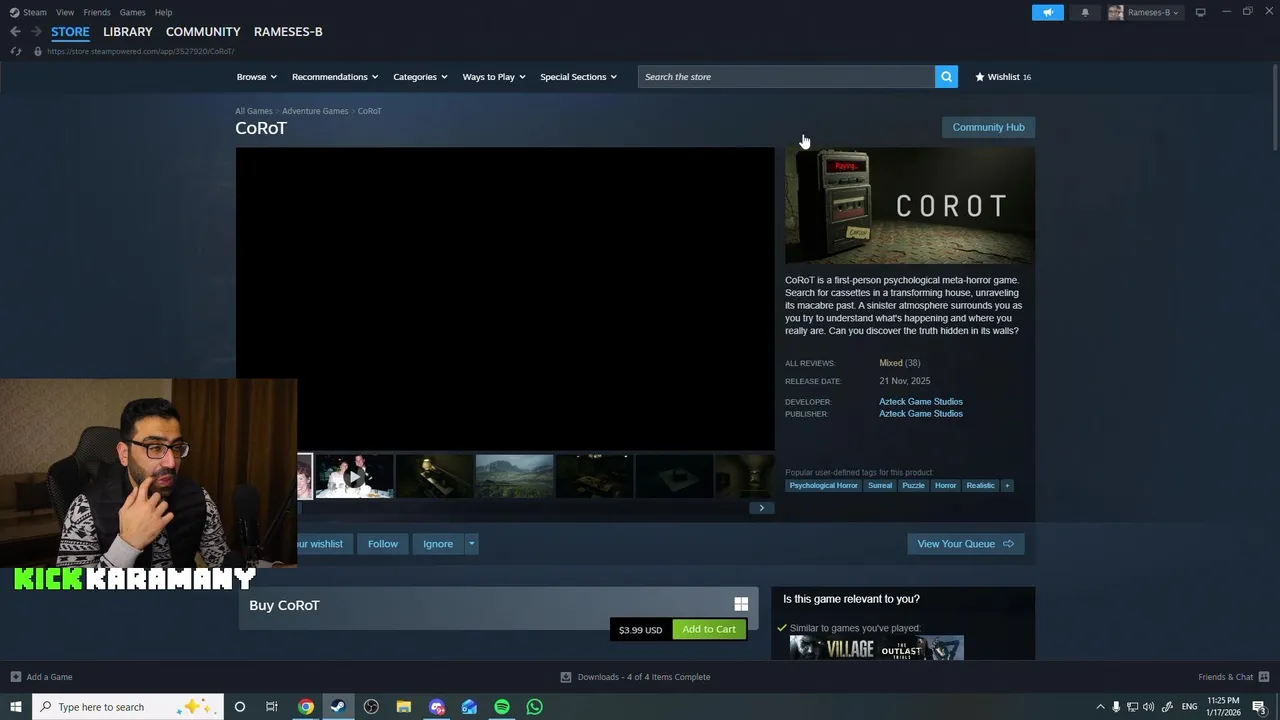Expand the Browse dropdown
The image size is (1280, 720).
coord(256,77)
